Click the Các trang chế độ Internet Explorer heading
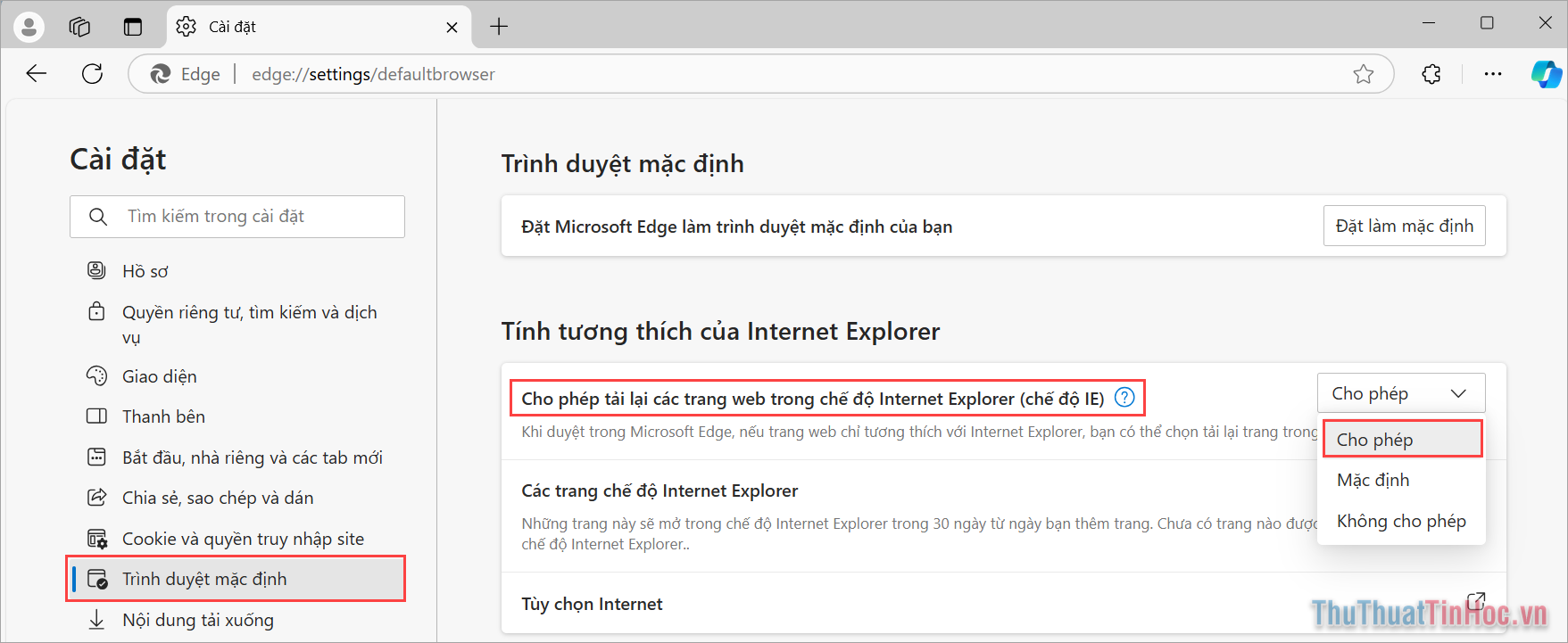The height and width of the screenshot is (643, 1568). (660, 490)
